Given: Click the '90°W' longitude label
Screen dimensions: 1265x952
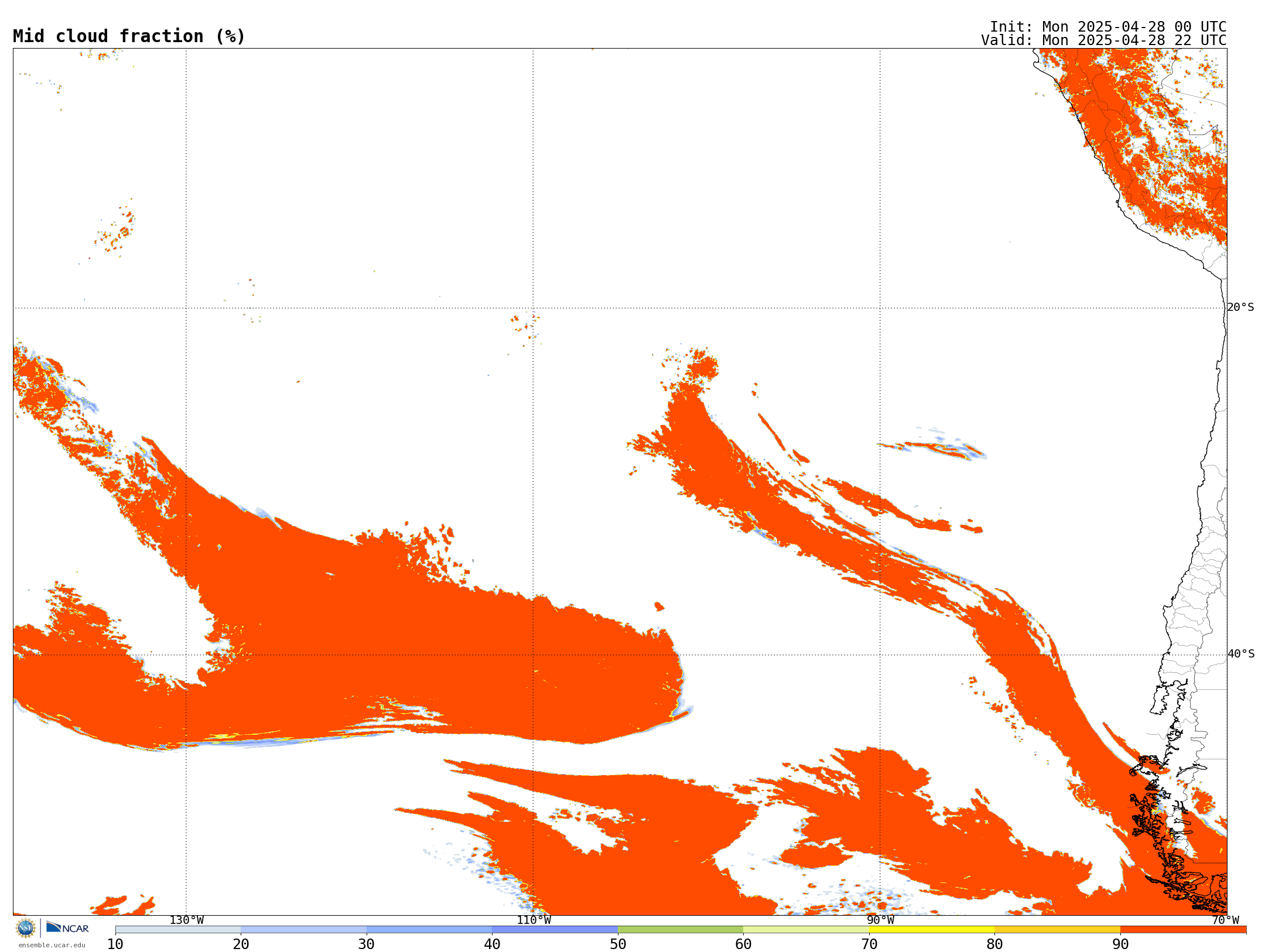Looking at the screenshot, I should click(x=880, y=920).
